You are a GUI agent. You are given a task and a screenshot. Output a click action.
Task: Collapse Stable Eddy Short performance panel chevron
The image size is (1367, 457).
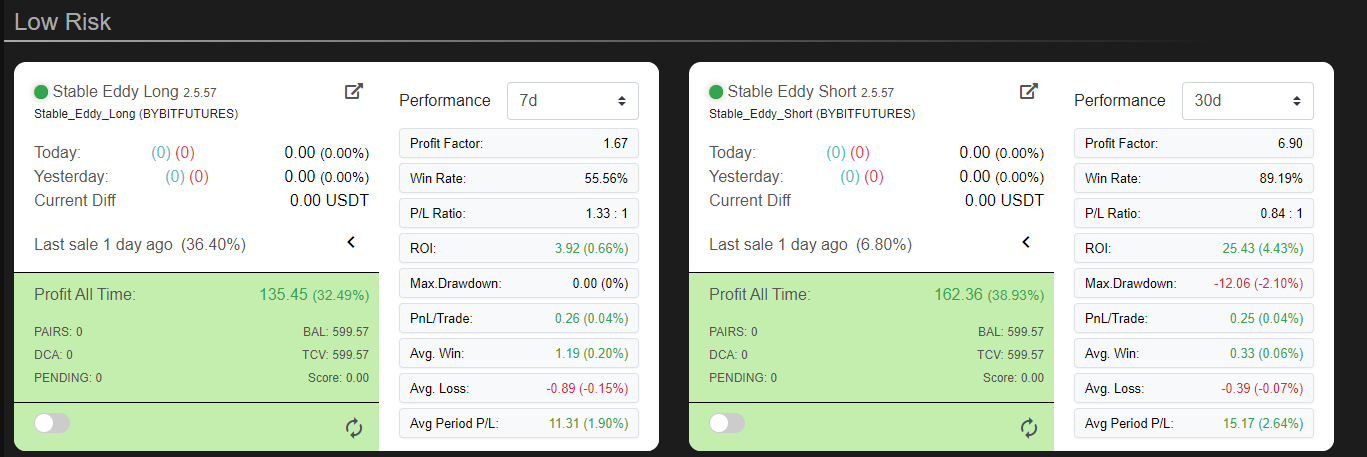pyautogui.click(x=1026, y=242)
